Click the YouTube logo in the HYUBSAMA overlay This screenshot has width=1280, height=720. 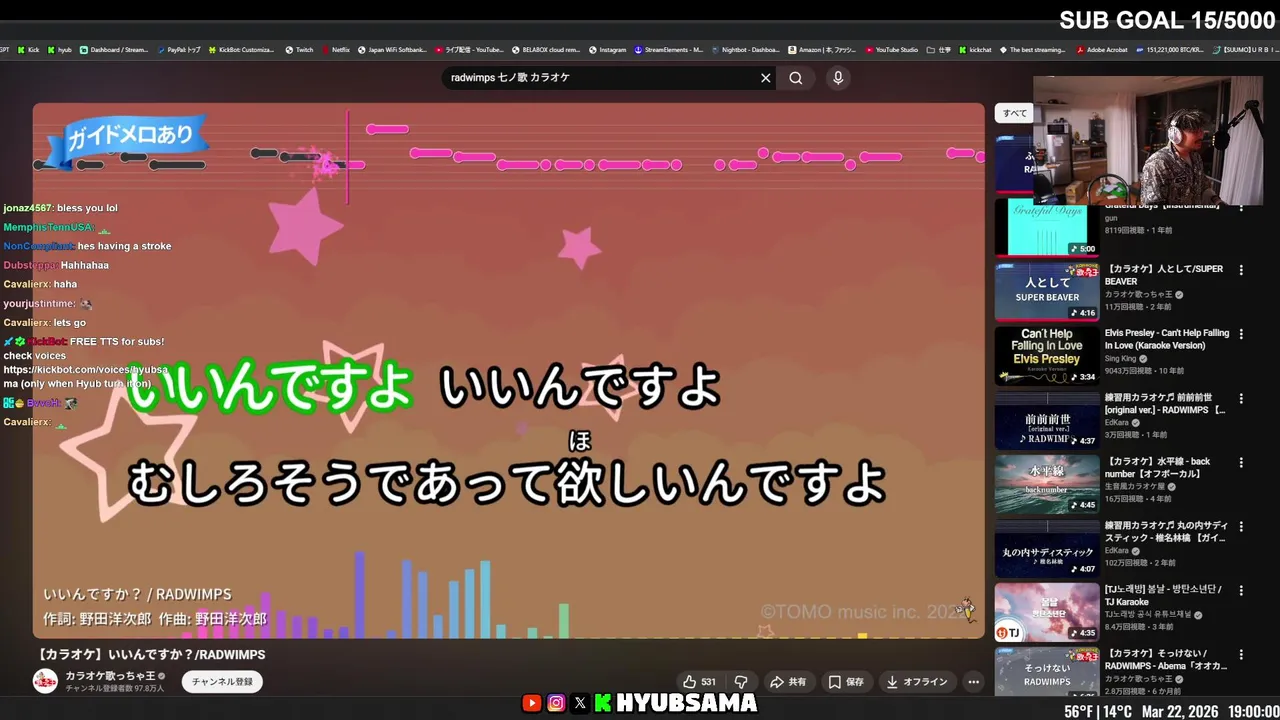point(531,703)
